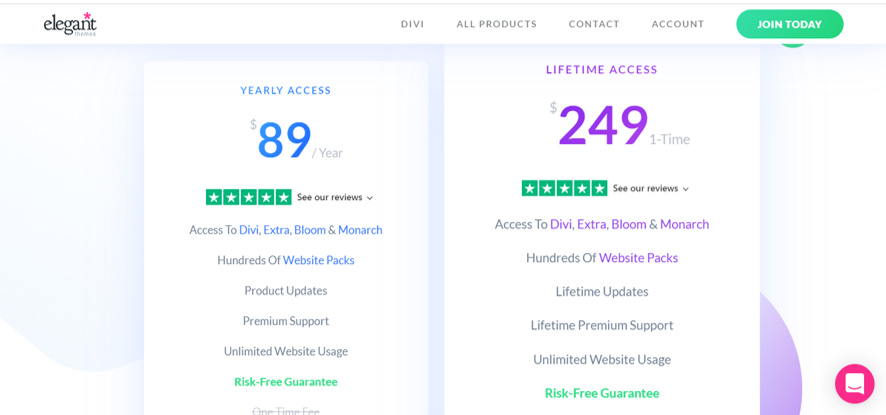Open Website Packs link in Lifetime card
Viewport: 886px width, 415px height.
pos(639,258)
